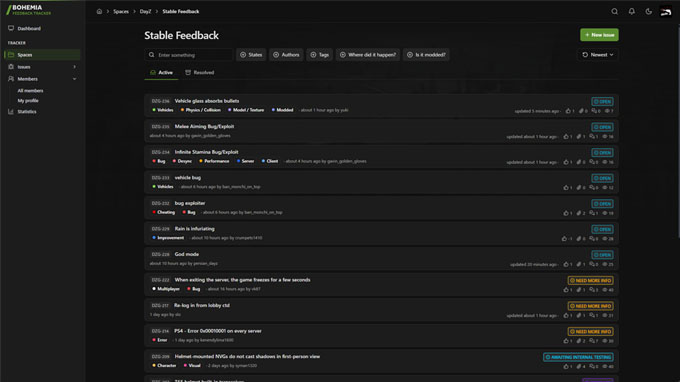Open issue 'Melee Aiming Bug/Exploit'
The height and width of the screenshot is (382, 680).
[x=204, y=127]
